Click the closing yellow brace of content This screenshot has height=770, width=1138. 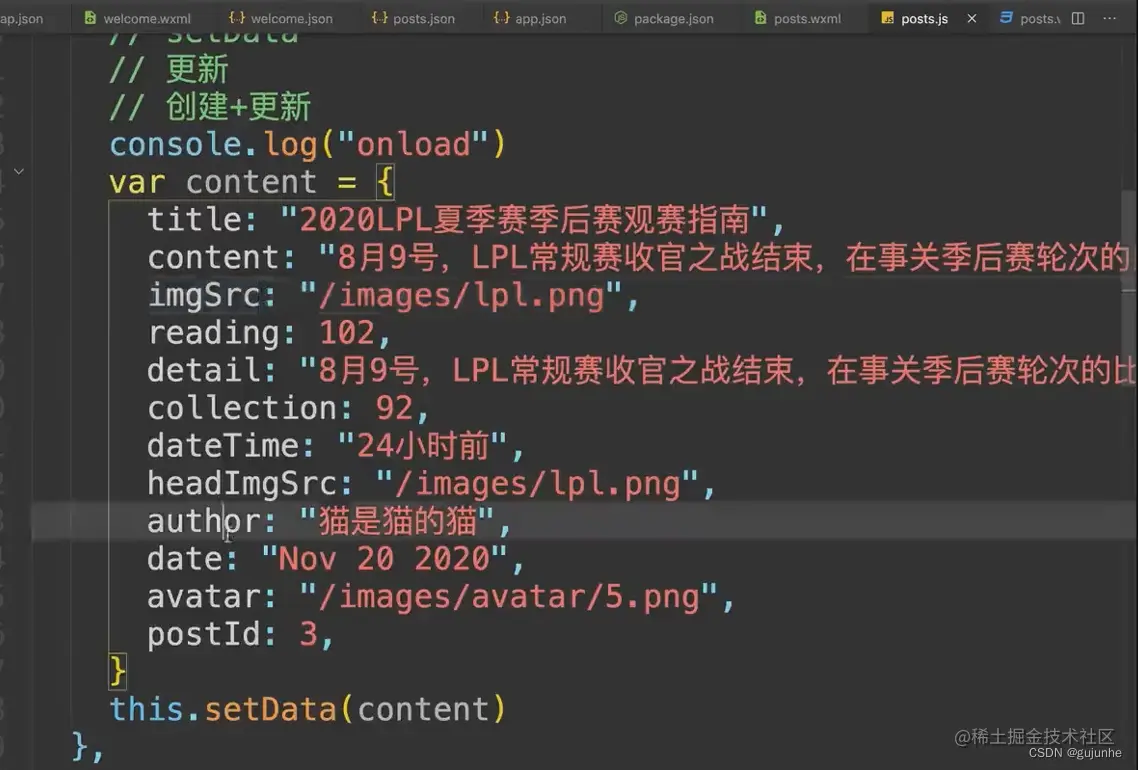118,671
